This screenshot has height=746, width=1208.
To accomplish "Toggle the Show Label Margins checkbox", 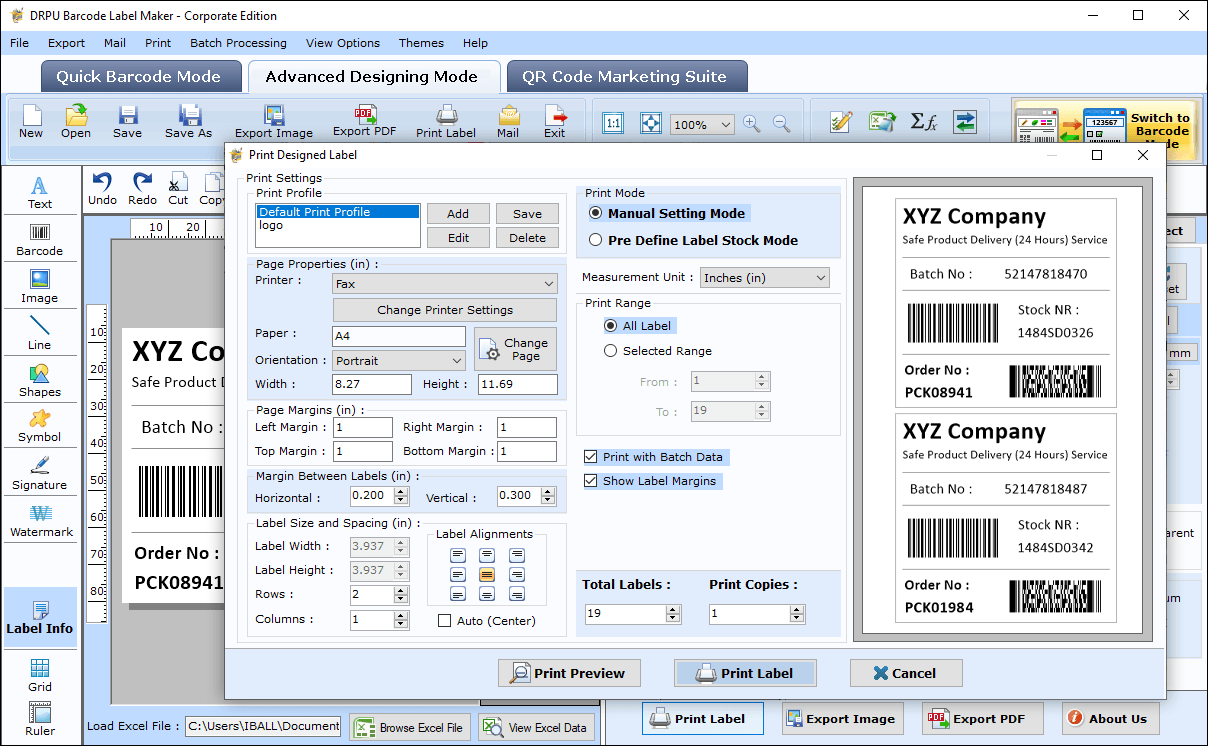I will click(591, 481).
